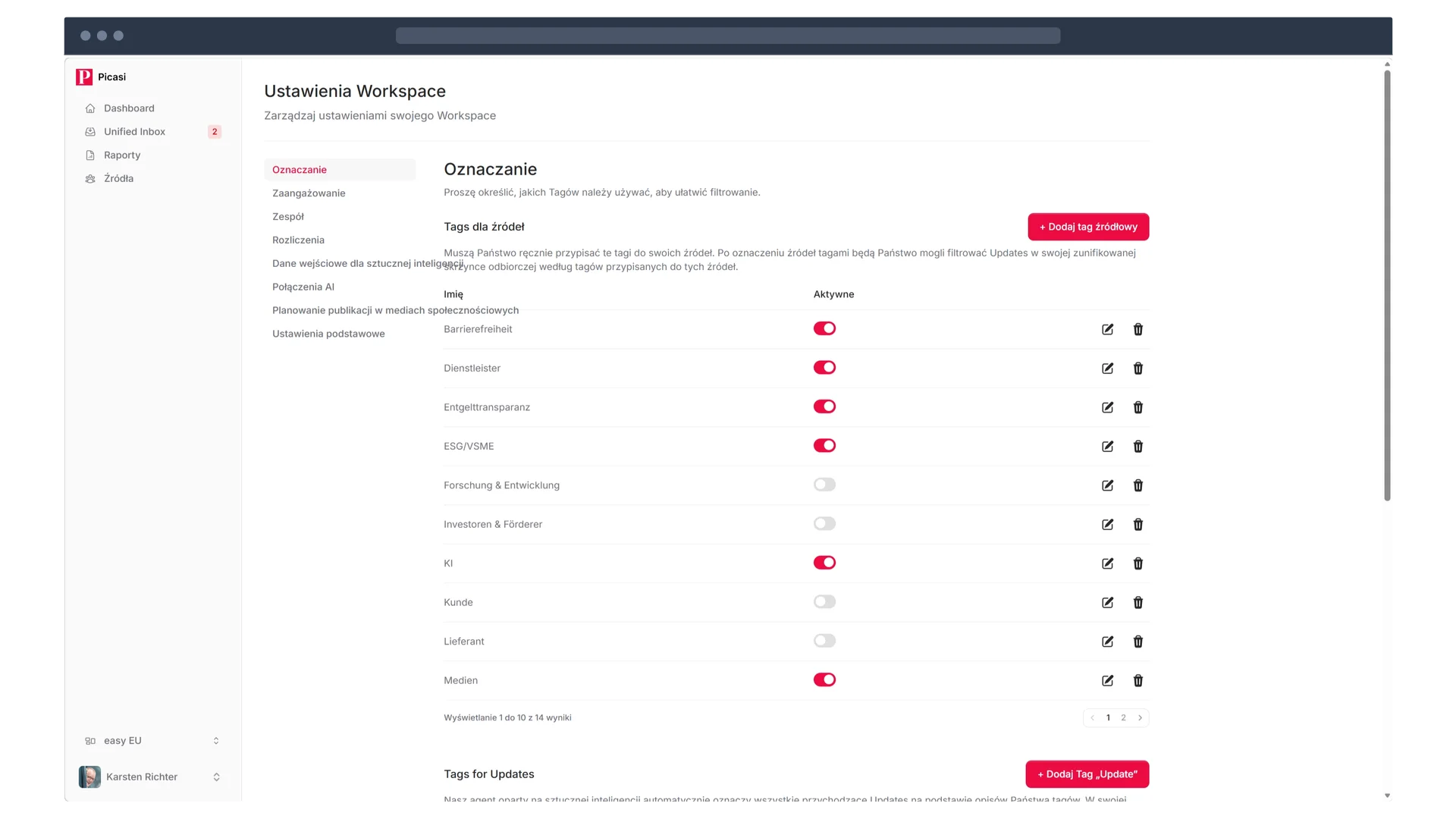The width and height of the screenshot is (1456, 819).
Task: Click the next page arrow
Action: pos(1140,718)
